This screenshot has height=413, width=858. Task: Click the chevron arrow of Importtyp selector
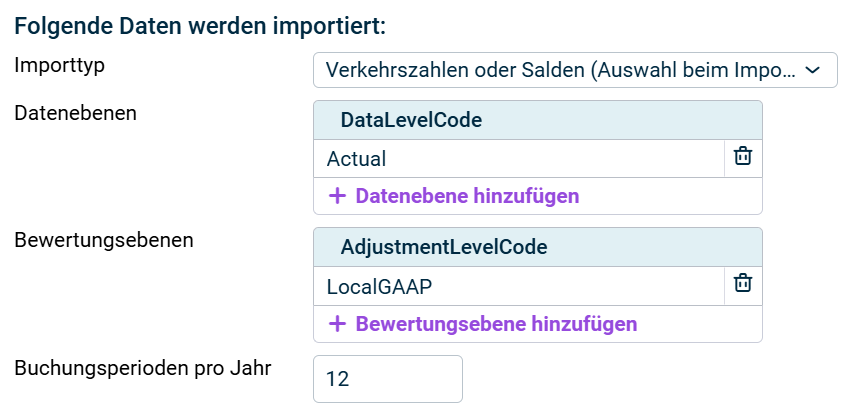pos(813,70)
